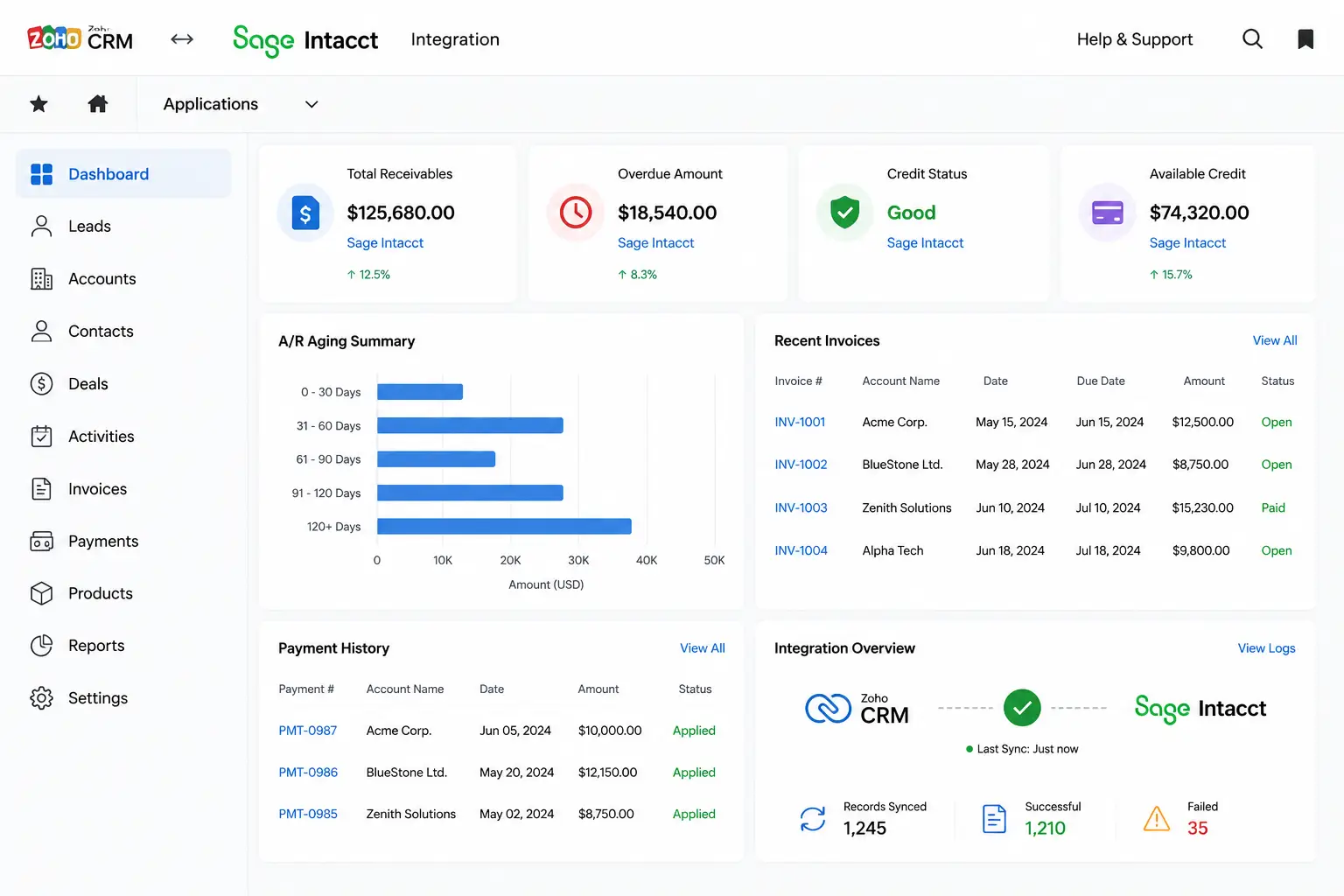Viewport: 1344px width, 896px height.
Task: Click Help & Support link
Action: [1135, 39]
